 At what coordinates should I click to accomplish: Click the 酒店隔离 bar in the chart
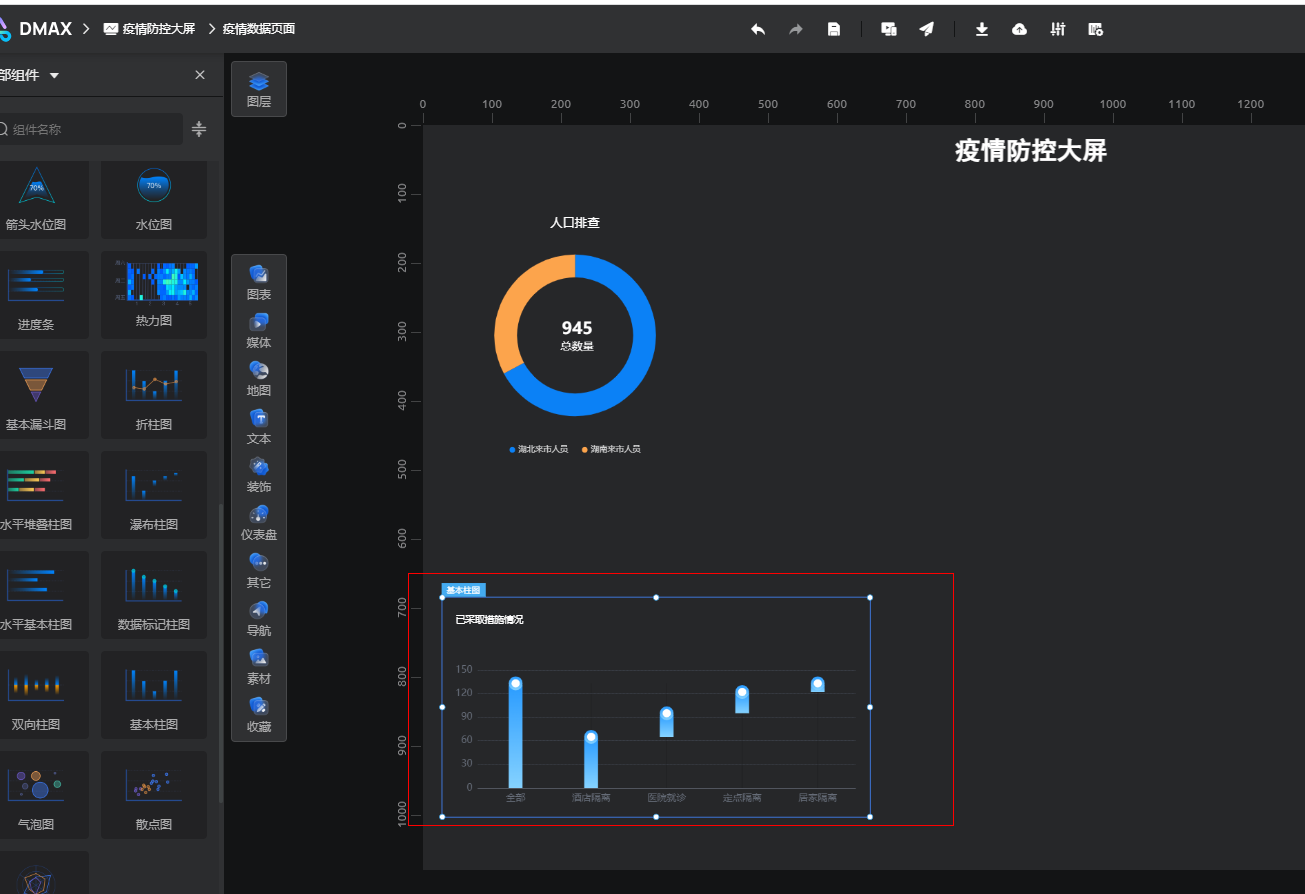coord(591,760)
